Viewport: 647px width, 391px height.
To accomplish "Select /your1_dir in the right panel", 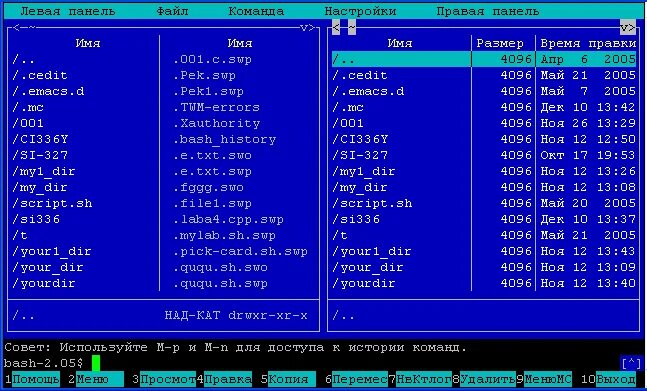I will coord(372,252).
